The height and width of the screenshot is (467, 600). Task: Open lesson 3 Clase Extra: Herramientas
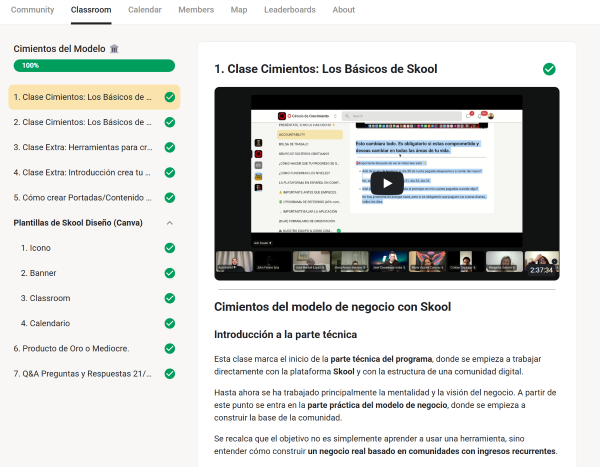click(x=94, y=147)
